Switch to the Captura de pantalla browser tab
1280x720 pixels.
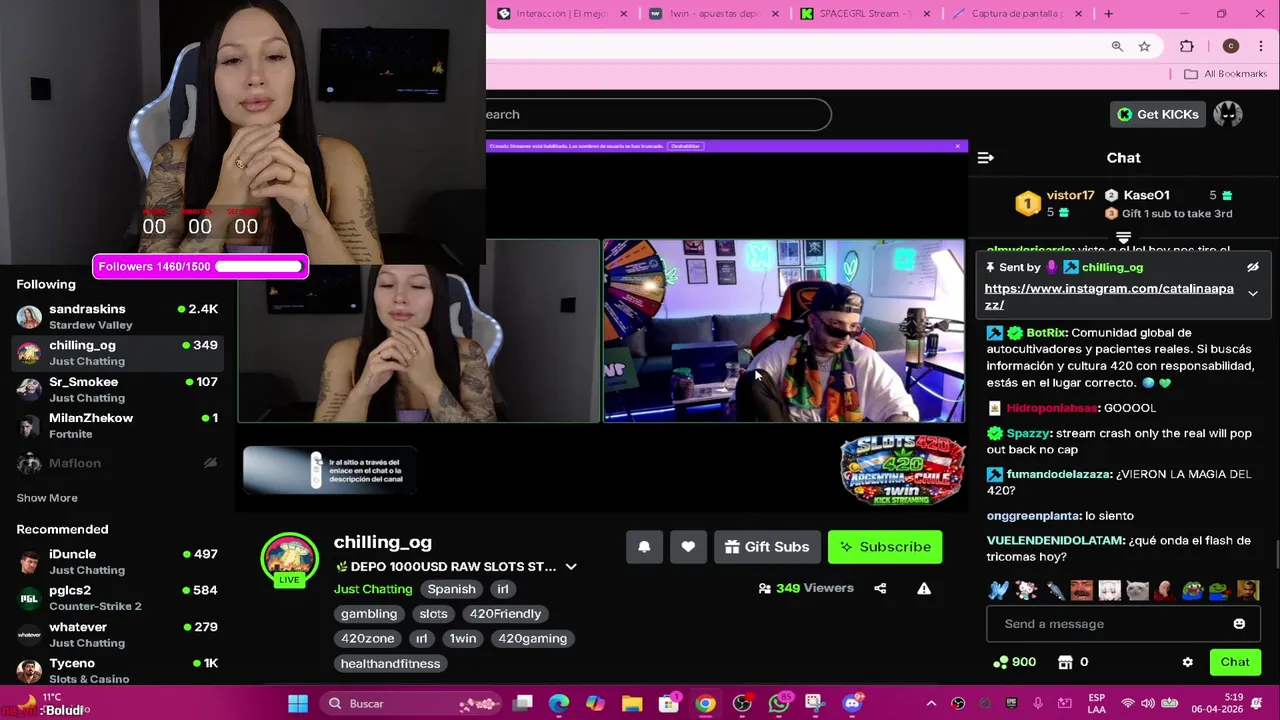pyautogui.click(x=1017, y=14)
